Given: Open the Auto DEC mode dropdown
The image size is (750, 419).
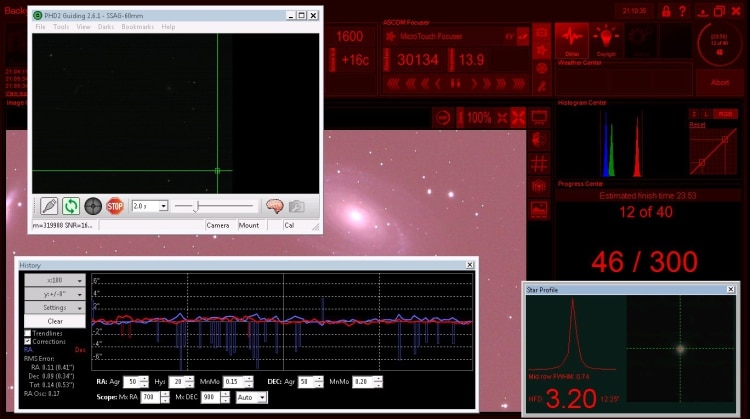Looking at the screenshot, I should point(262,397).
